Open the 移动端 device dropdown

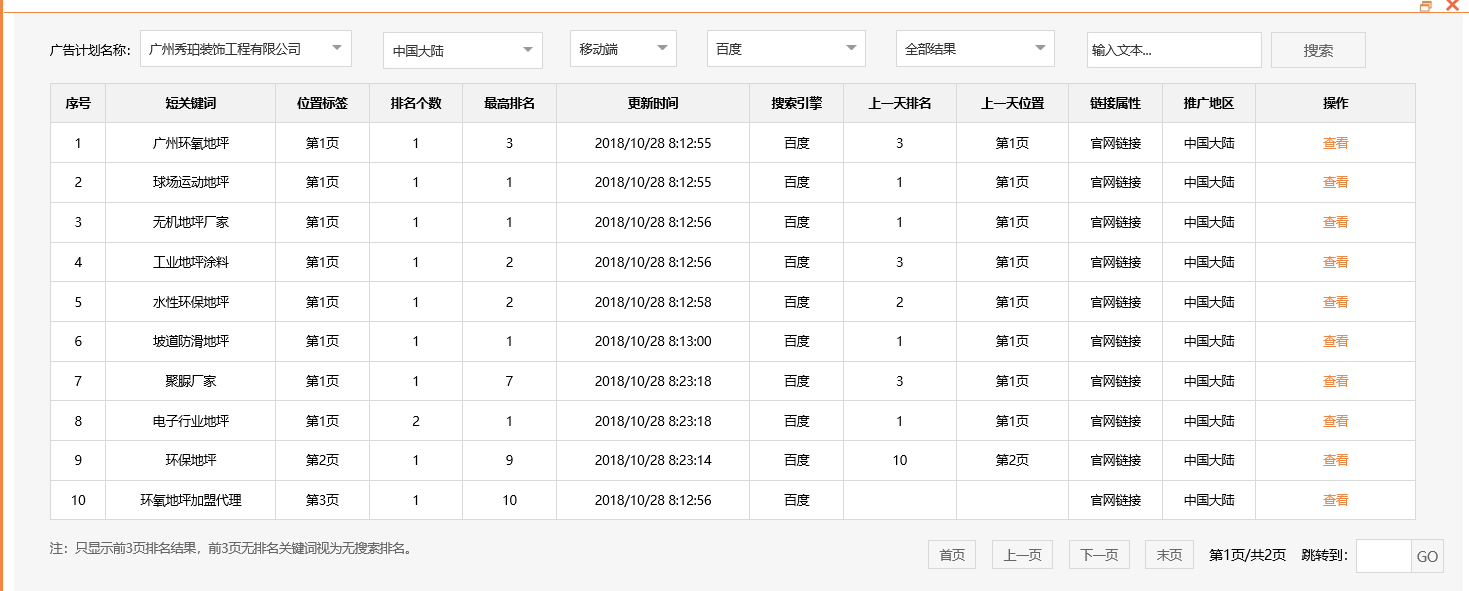point(622,47)
